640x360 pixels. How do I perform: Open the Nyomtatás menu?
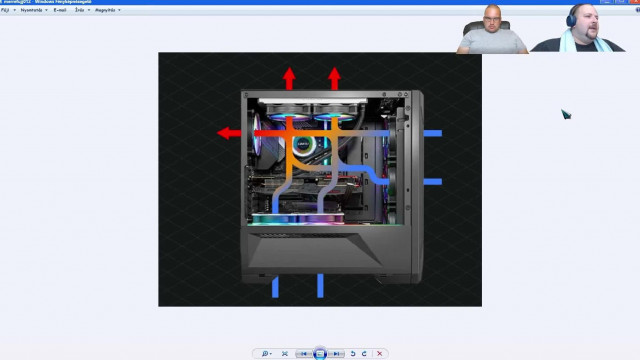click(31, 10)
